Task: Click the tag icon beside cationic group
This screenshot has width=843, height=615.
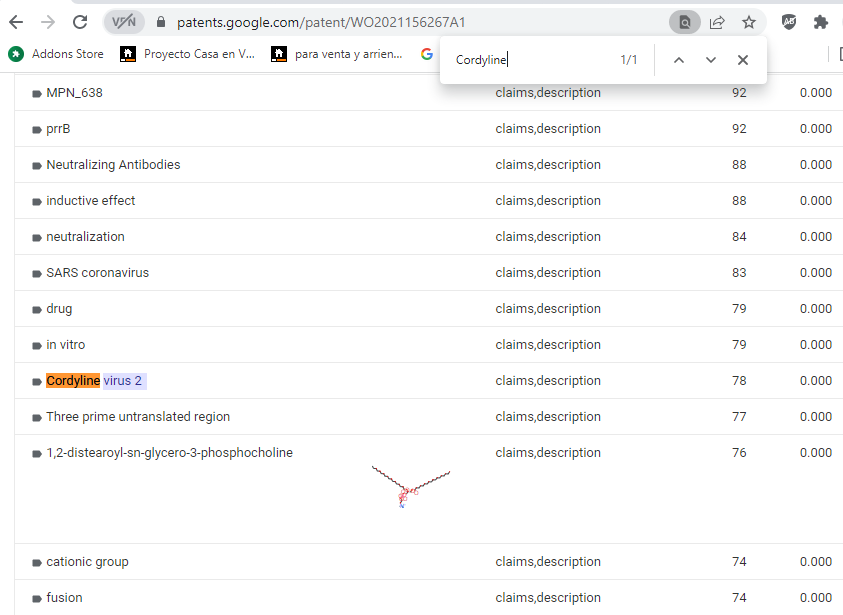Action: (x=37, y=563)
